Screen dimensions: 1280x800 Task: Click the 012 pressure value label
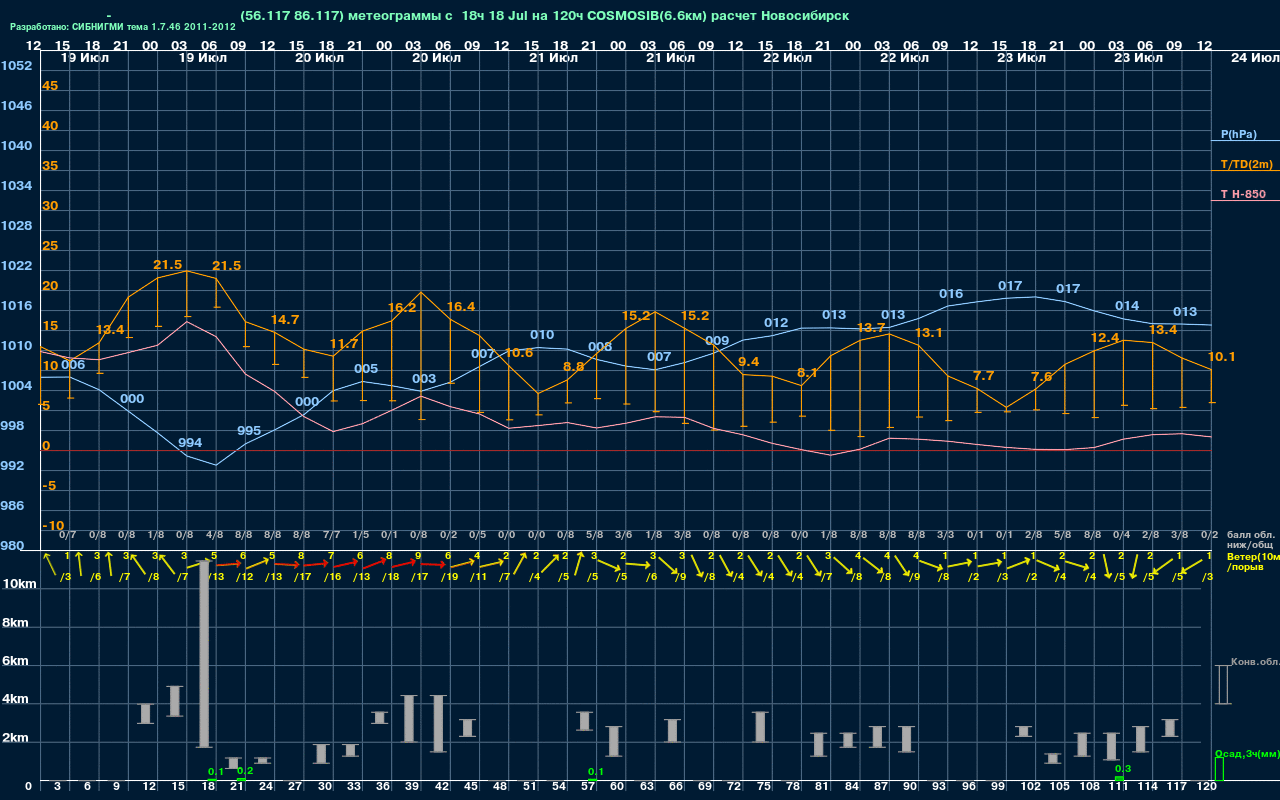[x=776, y=323]
